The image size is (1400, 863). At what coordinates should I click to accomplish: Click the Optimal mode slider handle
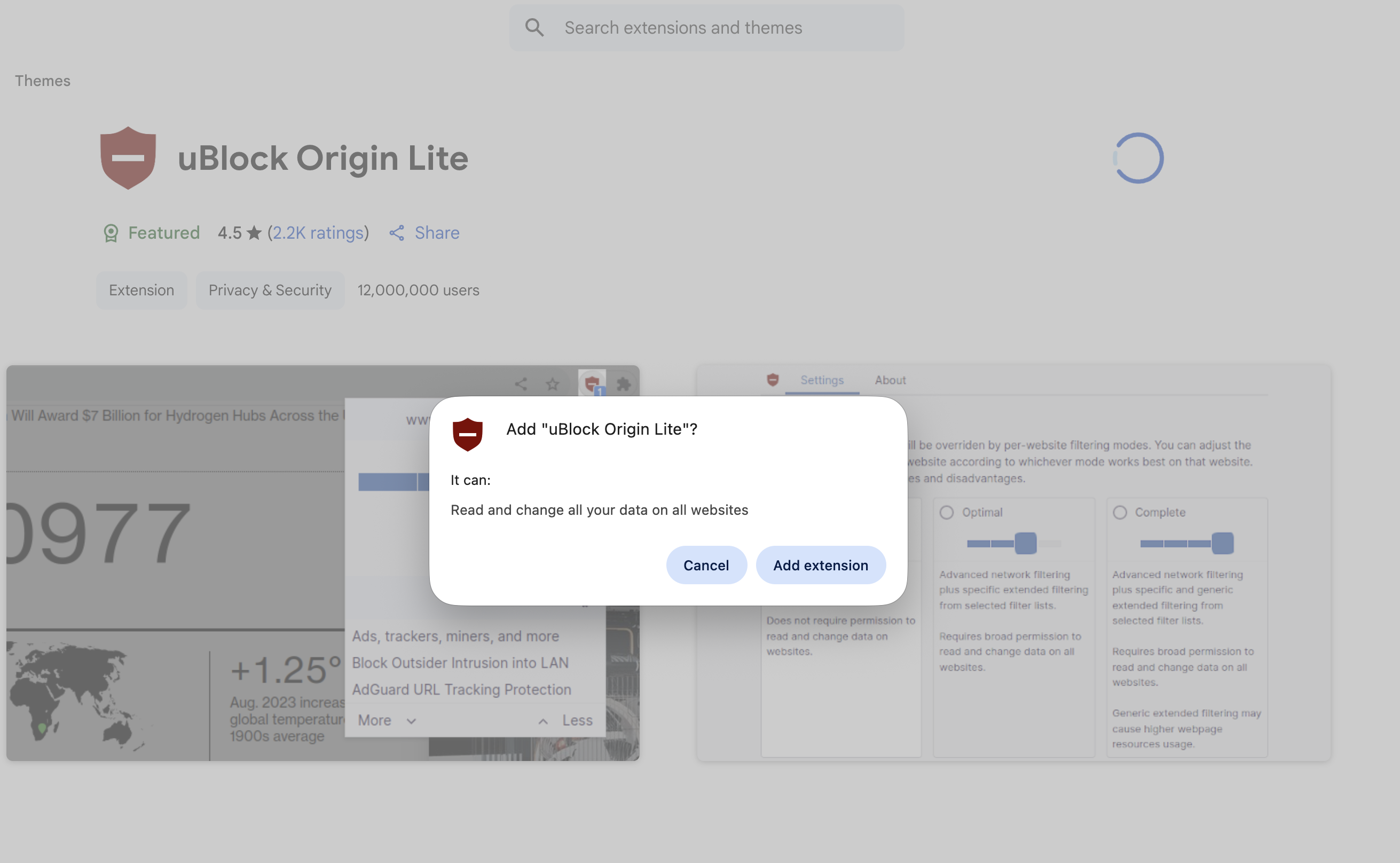(x=1025, y=543)
